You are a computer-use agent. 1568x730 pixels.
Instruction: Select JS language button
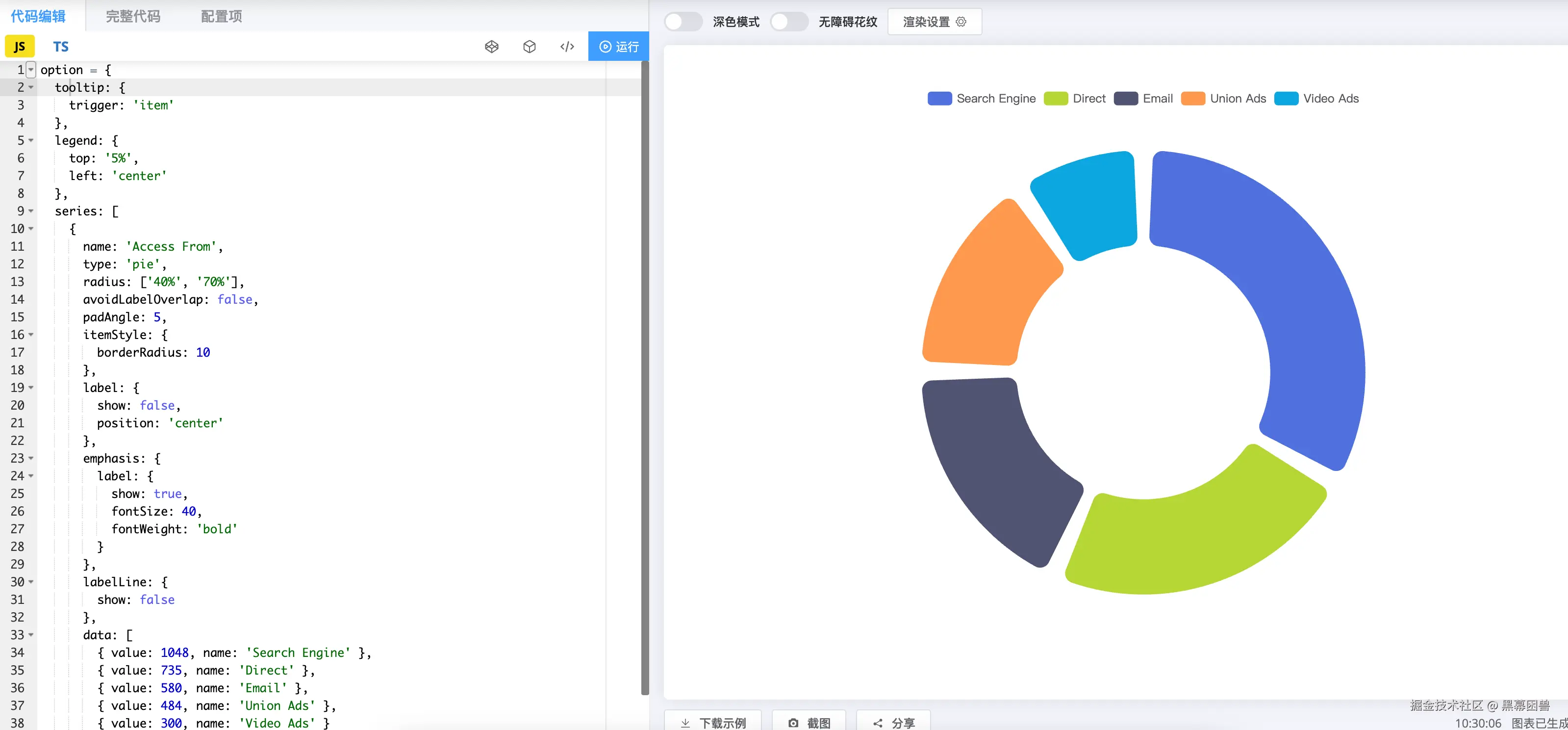[x=20, y=47]
